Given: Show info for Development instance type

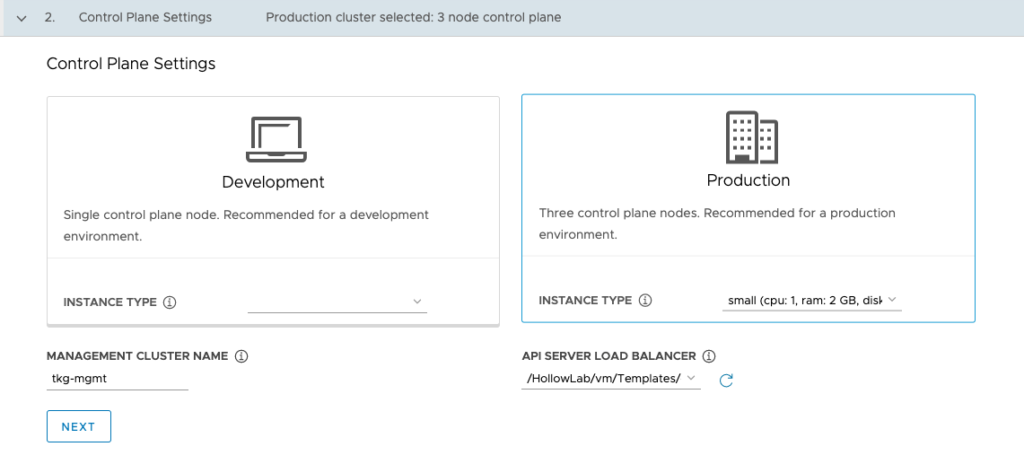Looking at the screenshot, I should coord(169,302).
